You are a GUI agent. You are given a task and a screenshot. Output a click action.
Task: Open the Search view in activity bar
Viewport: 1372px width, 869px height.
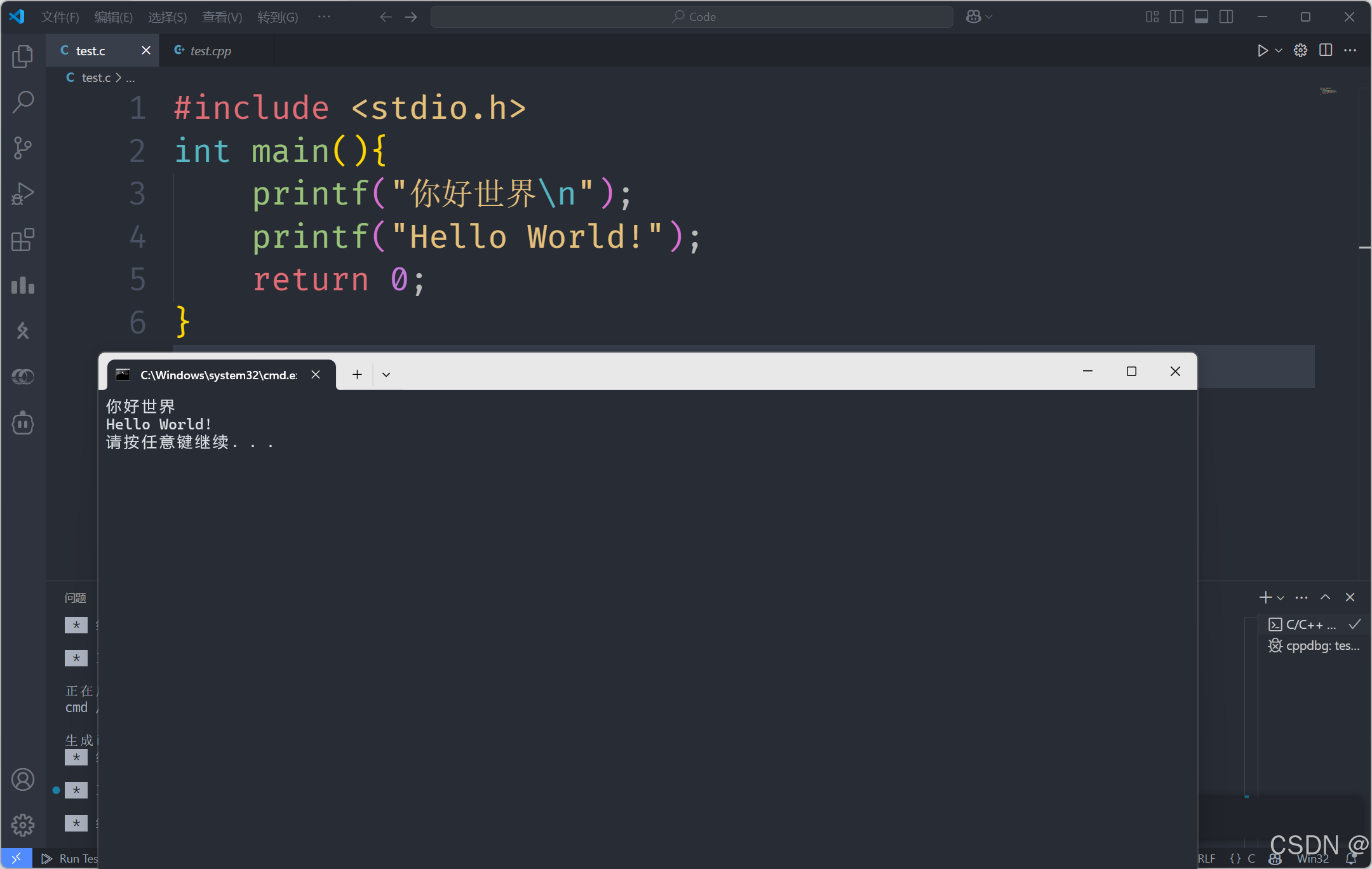pyautogui.click(x=23, y=102)
